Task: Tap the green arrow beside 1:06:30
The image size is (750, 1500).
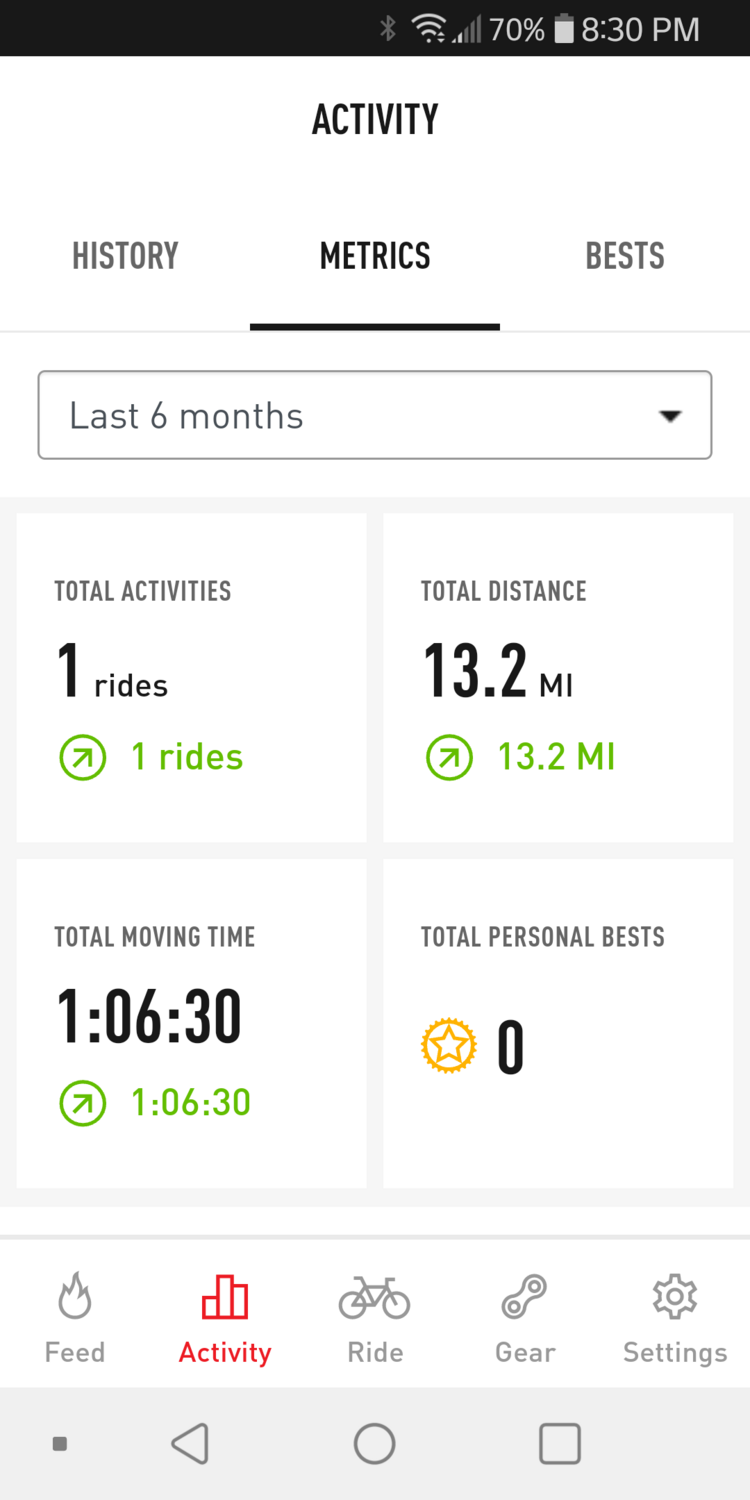Action: [x=83, y=1103]
